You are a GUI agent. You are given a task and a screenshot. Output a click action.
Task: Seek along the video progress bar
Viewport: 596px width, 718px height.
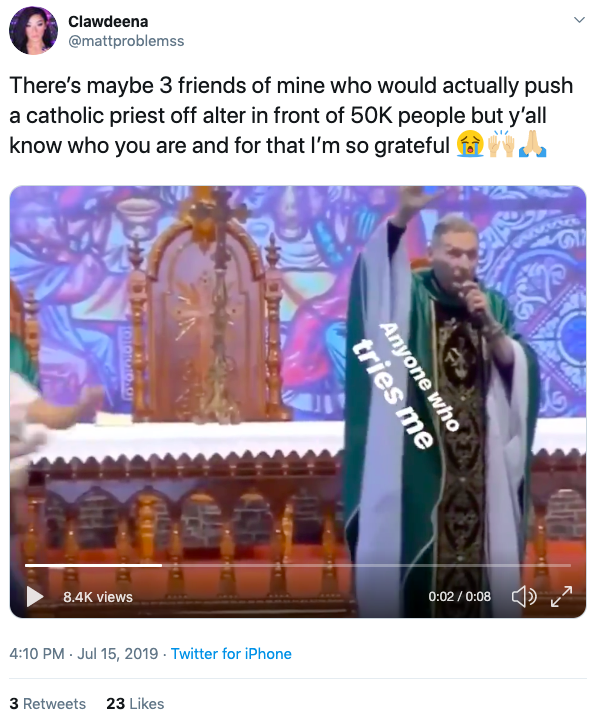point(298,566)
